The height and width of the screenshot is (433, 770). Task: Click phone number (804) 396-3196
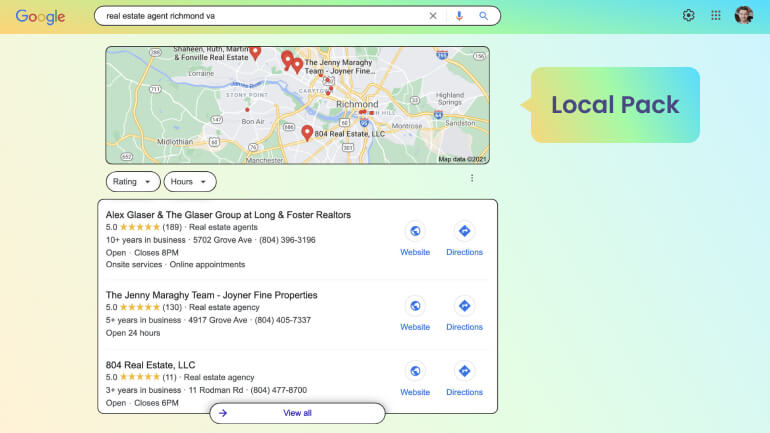[x=287, y=240]
